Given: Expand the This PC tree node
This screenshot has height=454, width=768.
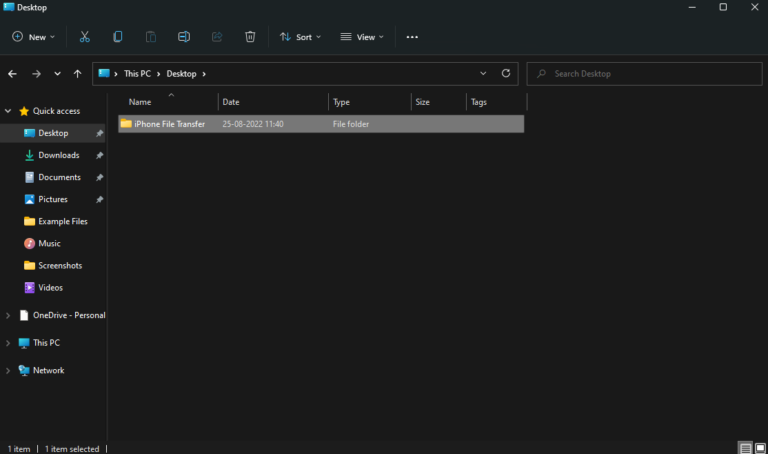Looking at the screenshot, I should (9, 343).
